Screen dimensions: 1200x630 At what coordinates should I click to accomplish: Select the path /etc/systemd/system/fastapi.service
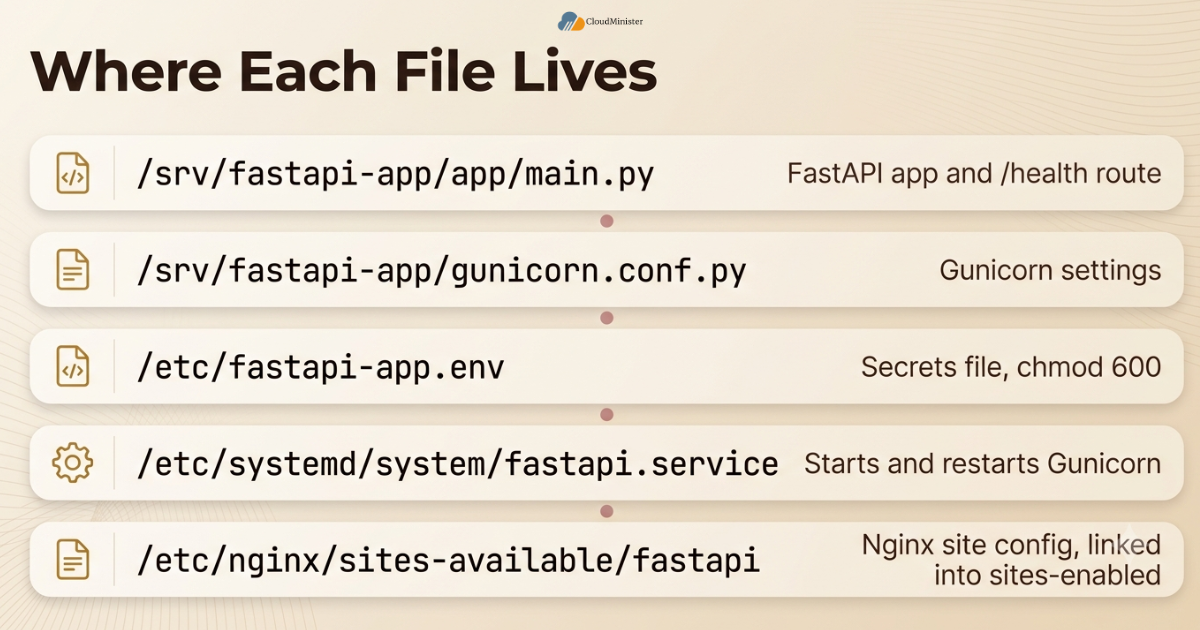tap(457, 464)
